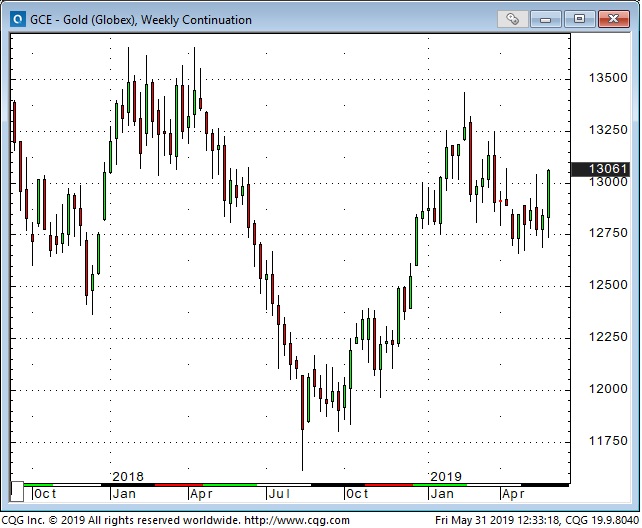Click the 13500 price axis label
Viewport: 642px width, 528px height.
click(x=608, y=78)
